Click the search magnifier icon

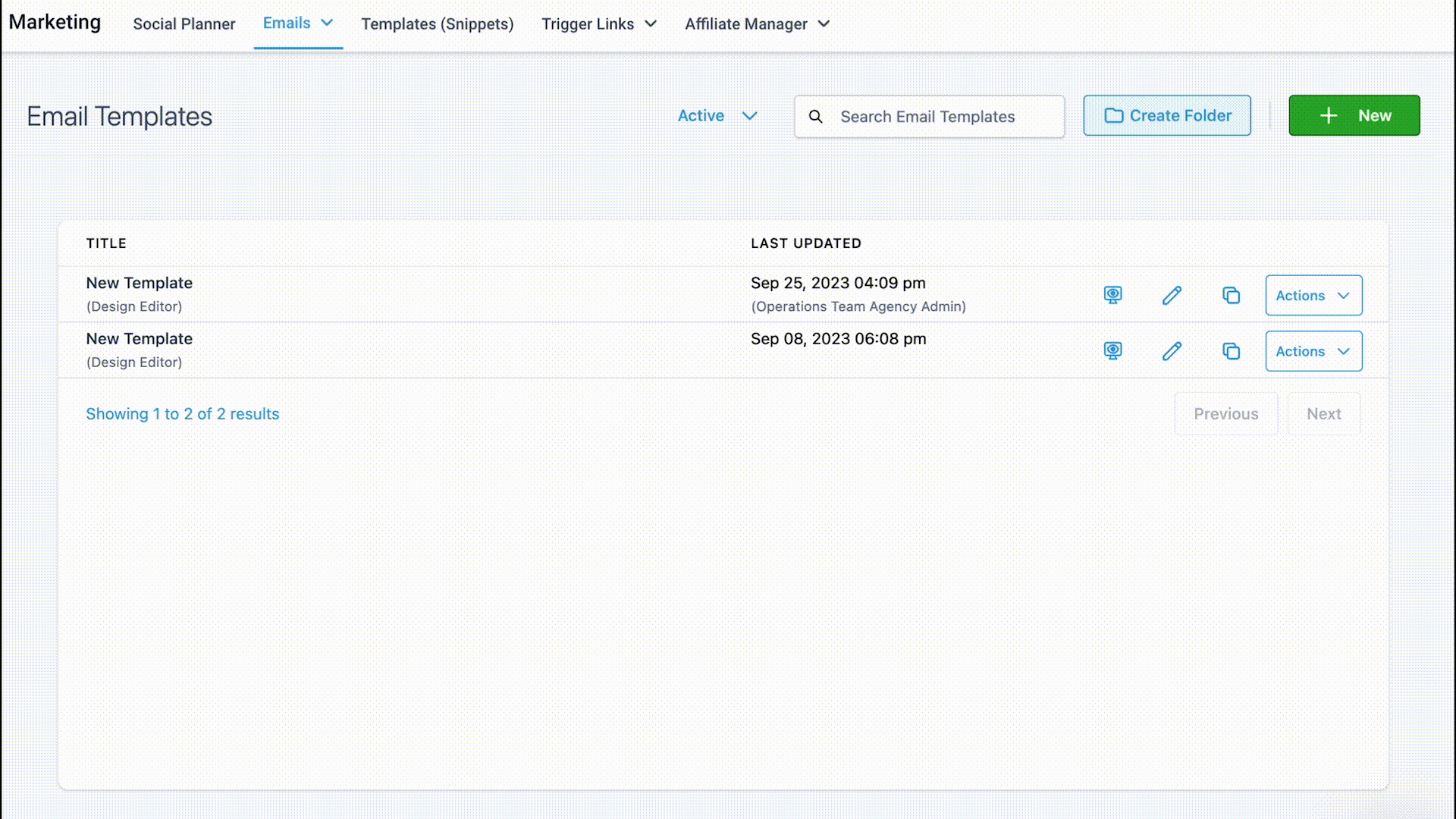tap(815, 117)
